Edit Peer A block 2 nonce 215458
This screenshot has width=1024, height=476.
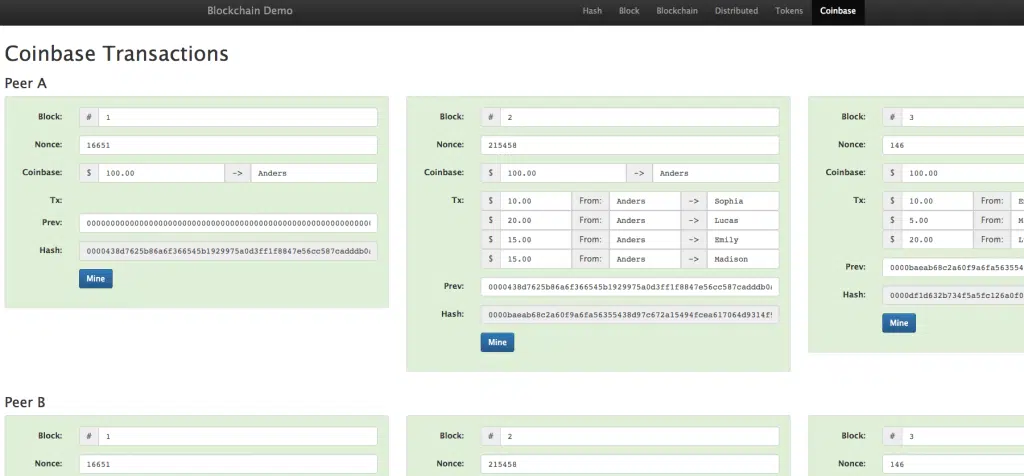coord(630,145)
